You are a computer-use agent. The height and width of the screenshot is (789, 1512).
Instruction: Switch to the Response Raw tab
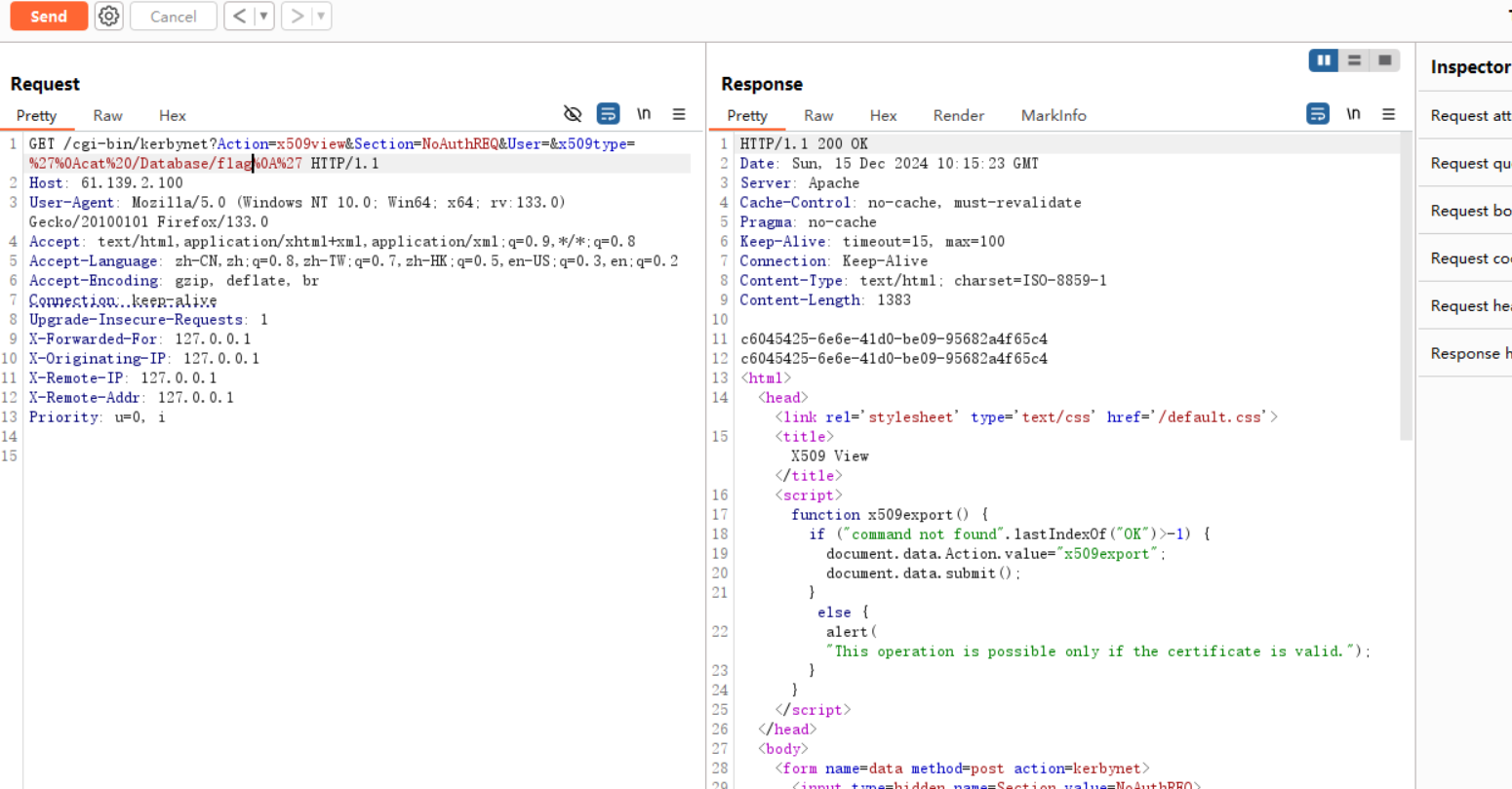(x=818, y=115)
